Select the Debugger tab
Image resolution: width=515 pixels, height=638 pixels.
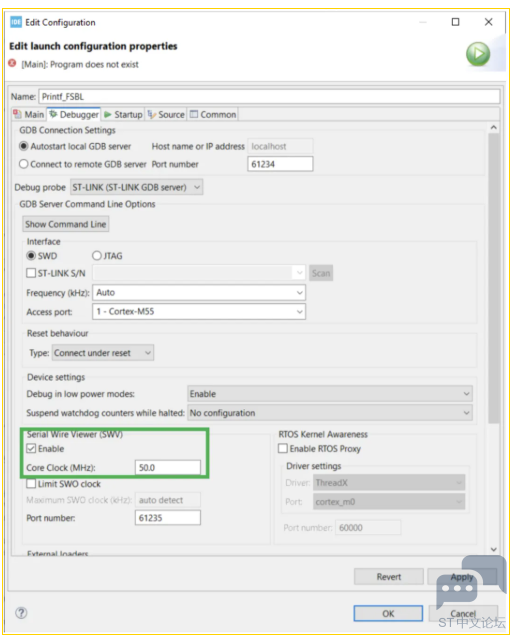pos(74,114)
